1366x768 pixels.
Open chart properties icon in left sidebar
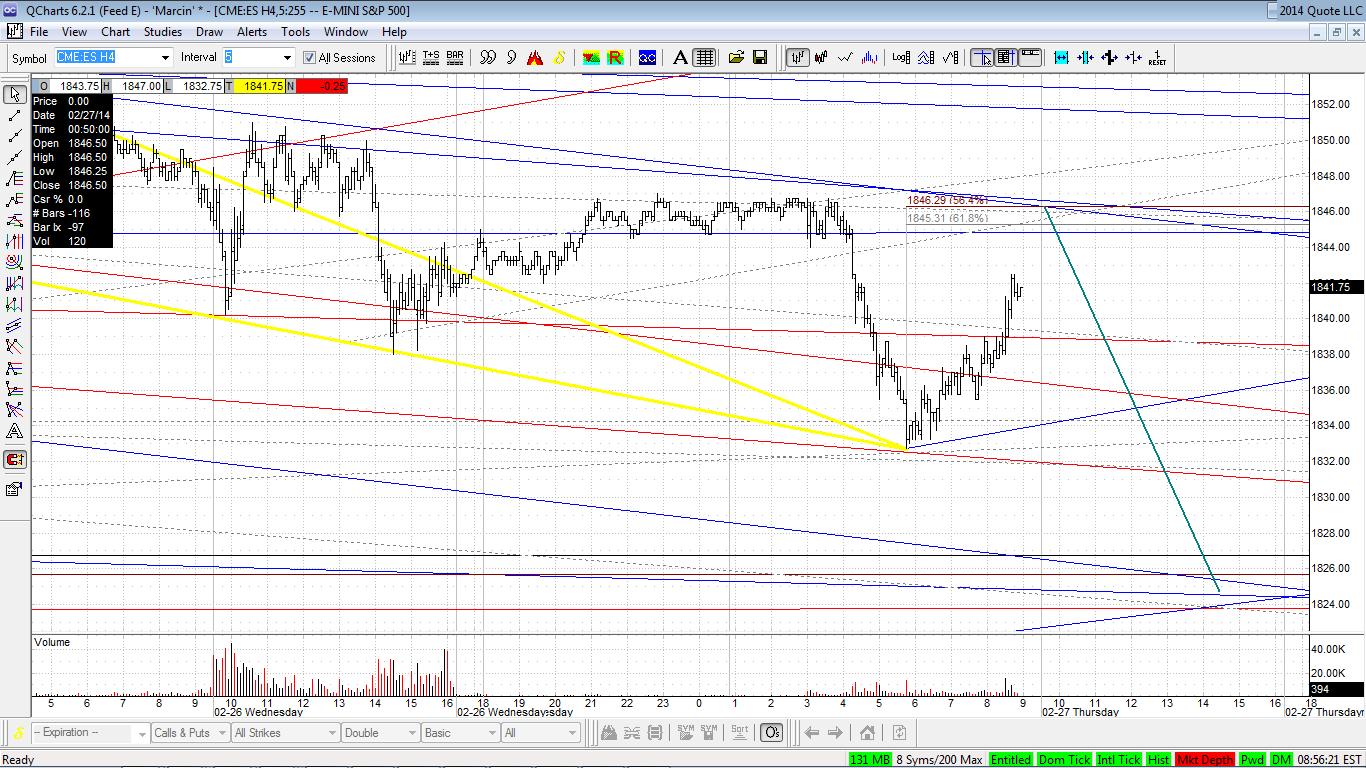(15, 489)
